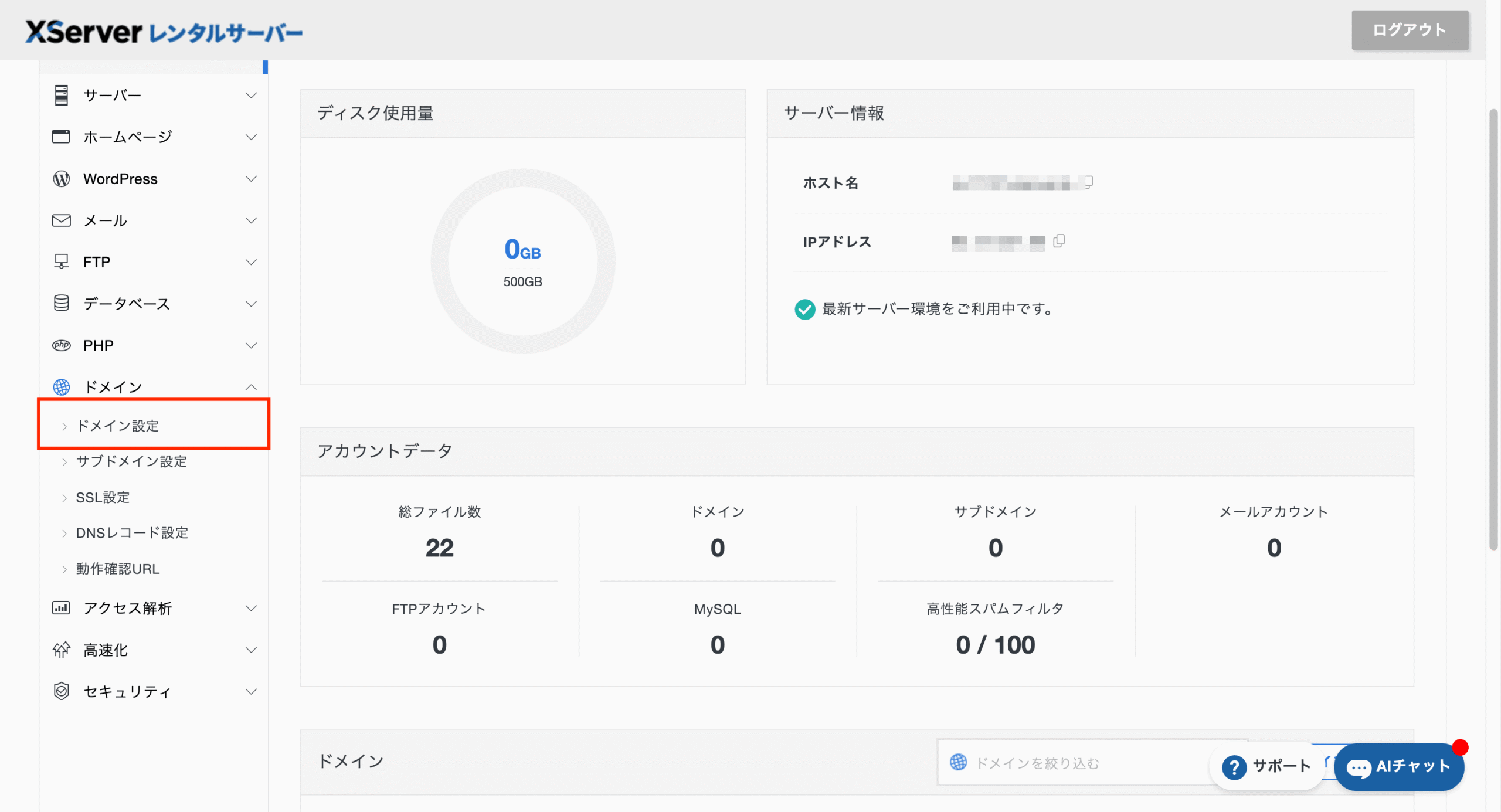Screen dimensions: 1501x812
Task: Click the ドメインを絞り込む filter field
Action: pyautogui.click(x=1092, y=762)
